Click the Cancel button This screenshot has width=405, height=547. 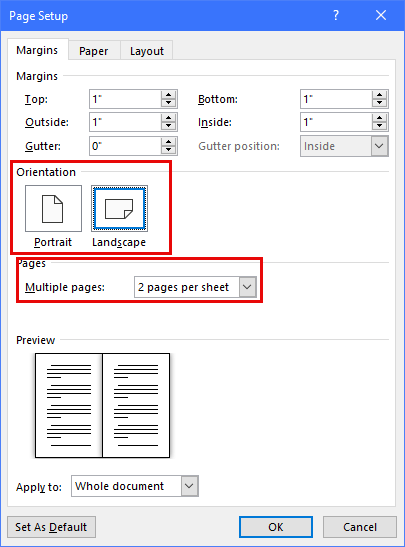[x=360, y=527]
